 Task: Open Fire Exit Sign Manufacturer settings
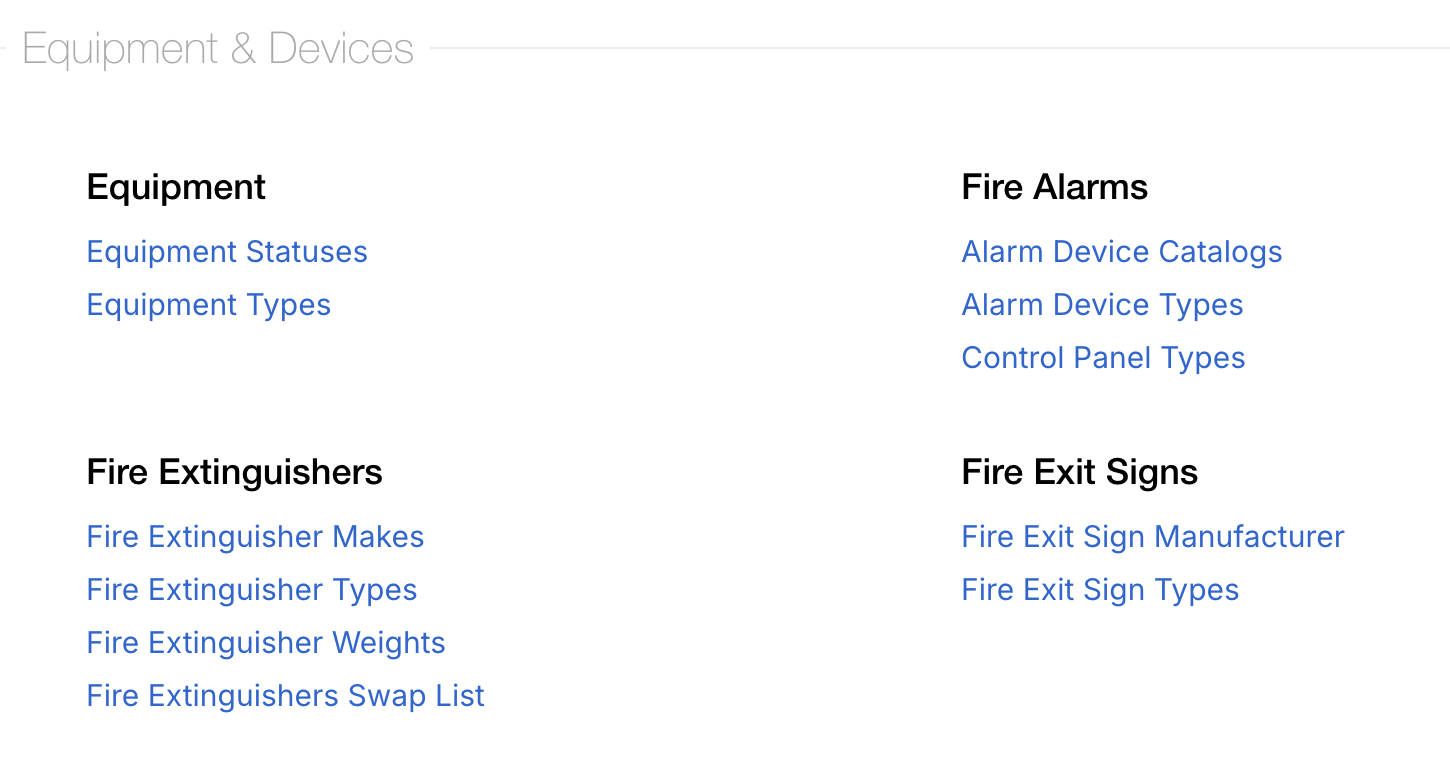pyautogui.click(x=1152, y=537)
